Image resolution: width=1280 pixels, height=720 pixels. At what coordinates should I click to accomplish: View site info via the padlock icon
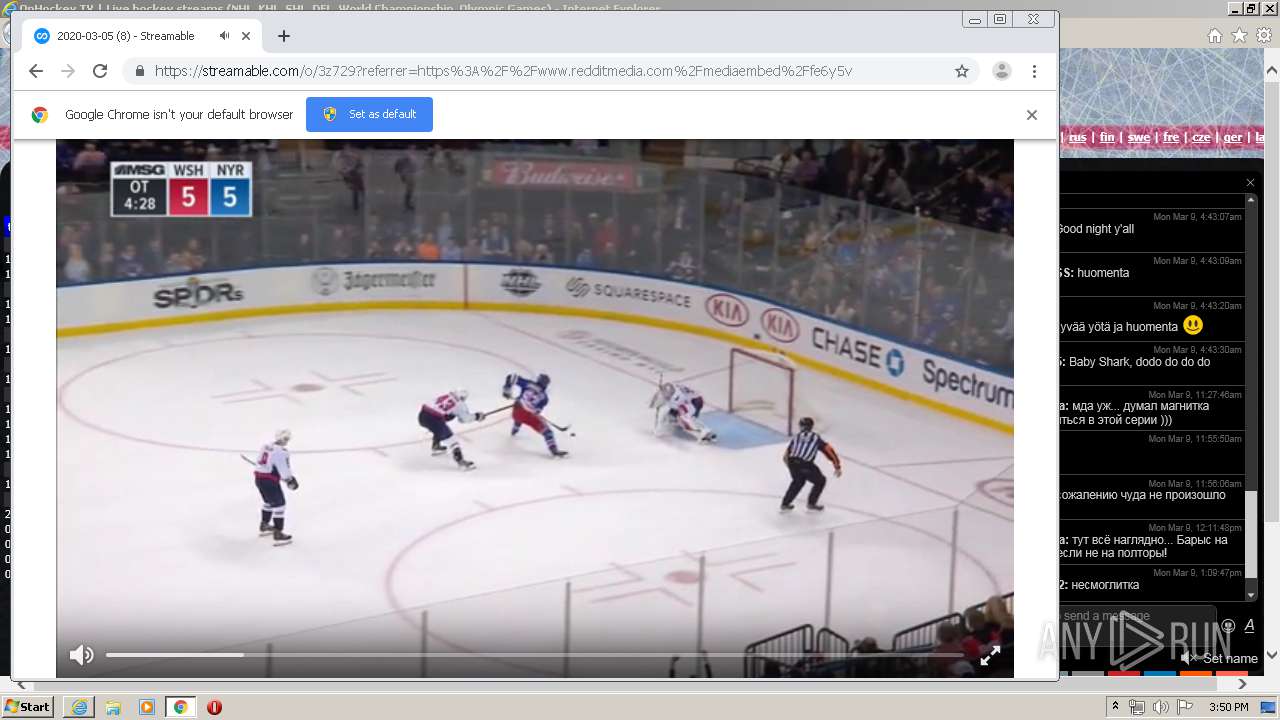(139, 71)
